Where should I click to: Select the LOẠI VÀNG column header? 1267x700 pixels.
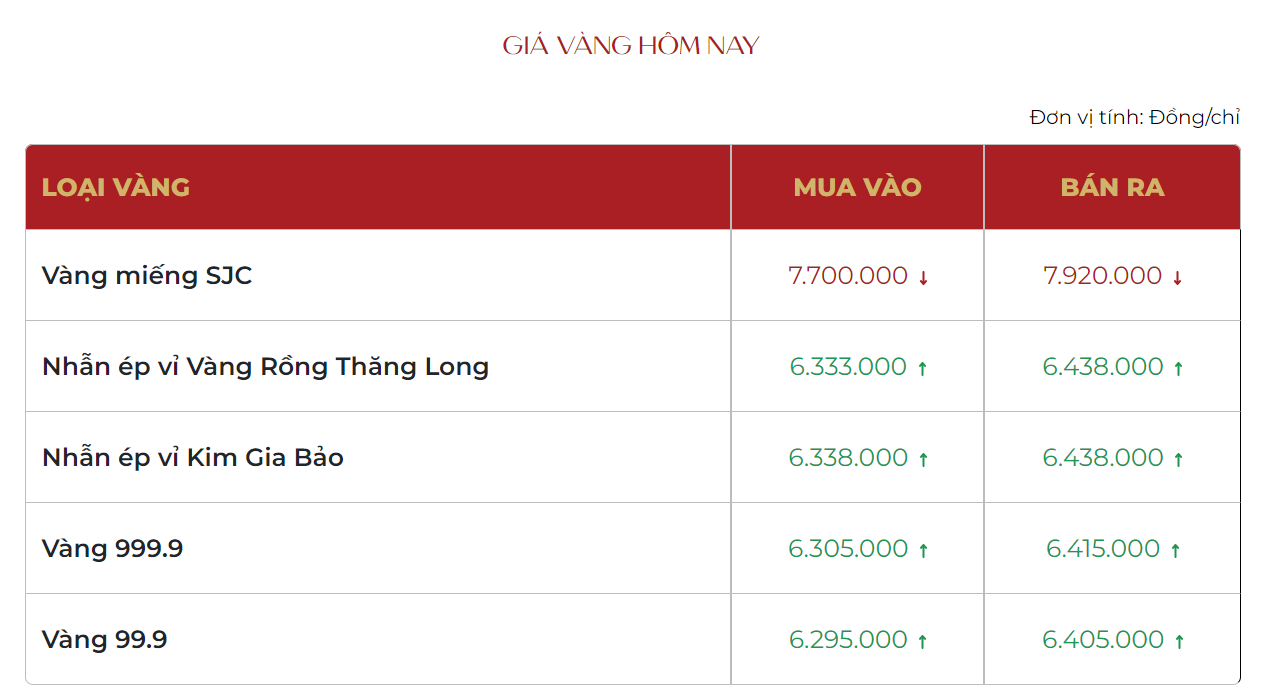coord(116,187)
